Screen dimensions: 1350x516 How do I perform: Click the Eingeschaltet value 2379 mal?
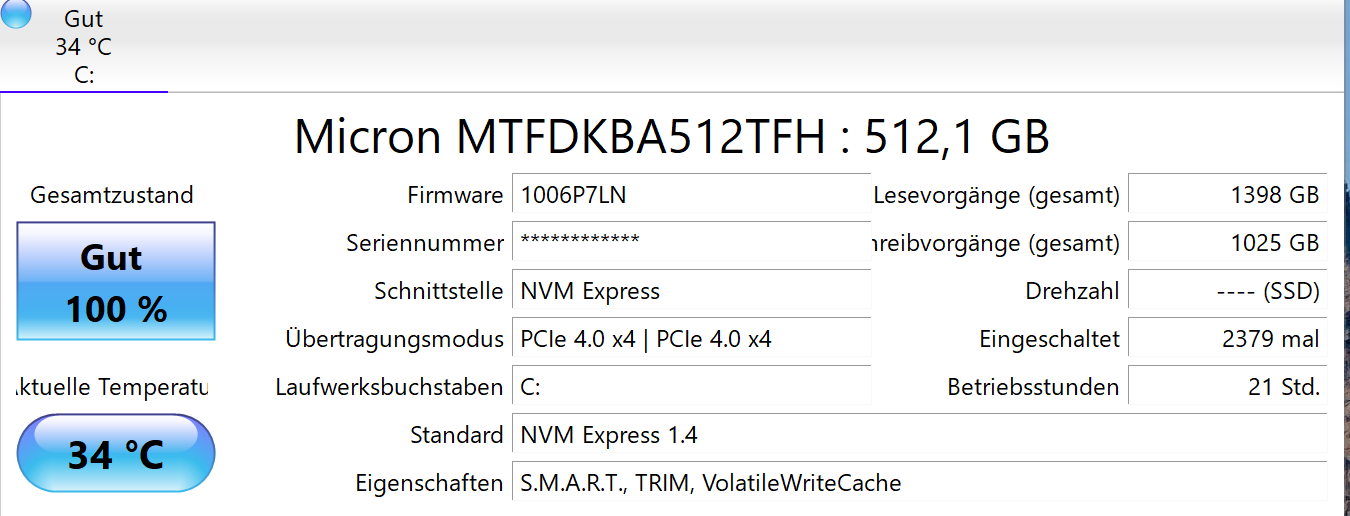point(1227,339)
